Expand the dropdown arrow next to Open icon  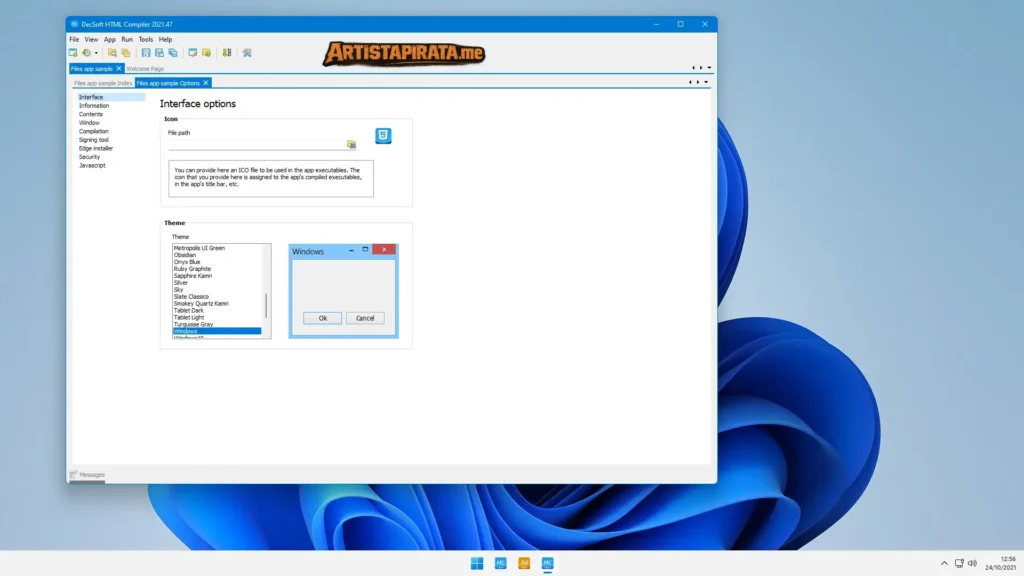(x=97, y=52)
